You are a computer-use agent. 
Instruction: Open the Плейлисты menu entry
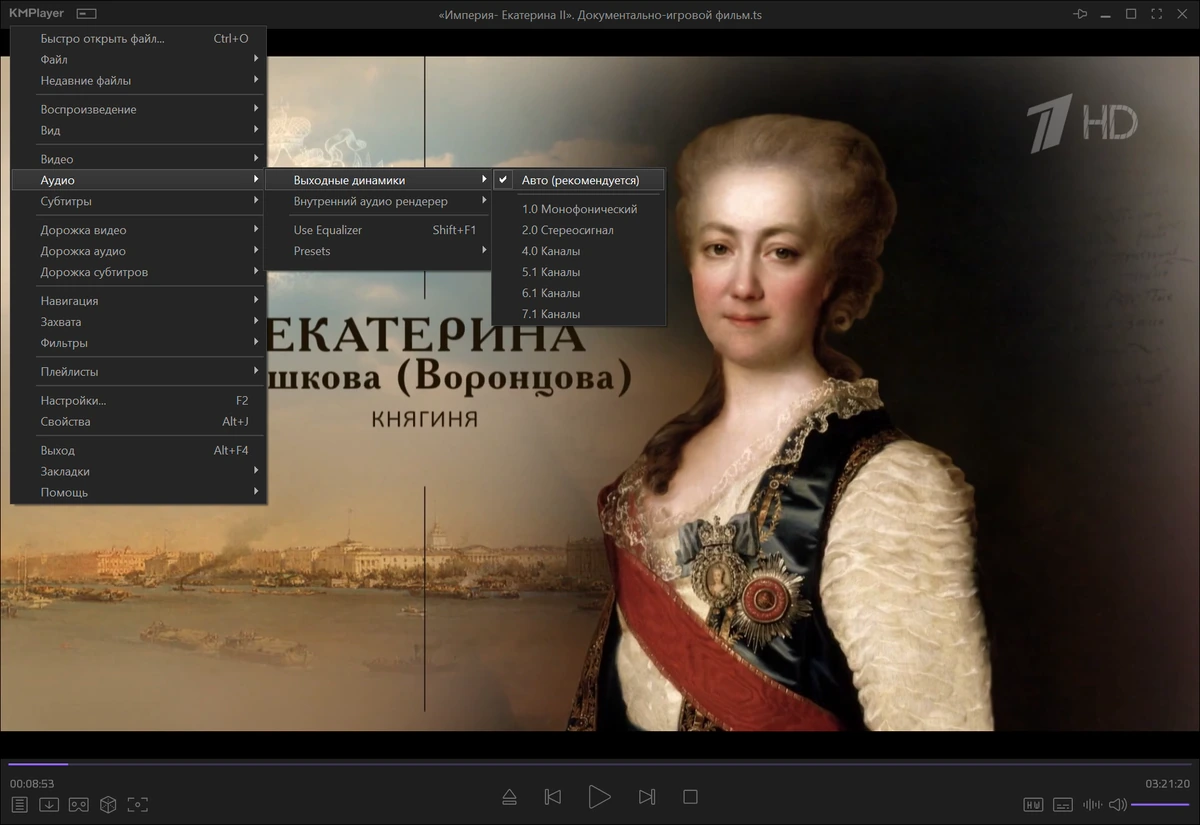tap(138, 372)
